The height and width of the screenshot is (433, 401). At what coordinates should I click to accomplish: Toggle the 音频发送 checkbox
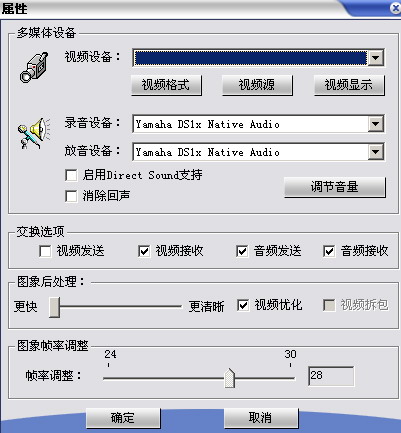(242, 251)
